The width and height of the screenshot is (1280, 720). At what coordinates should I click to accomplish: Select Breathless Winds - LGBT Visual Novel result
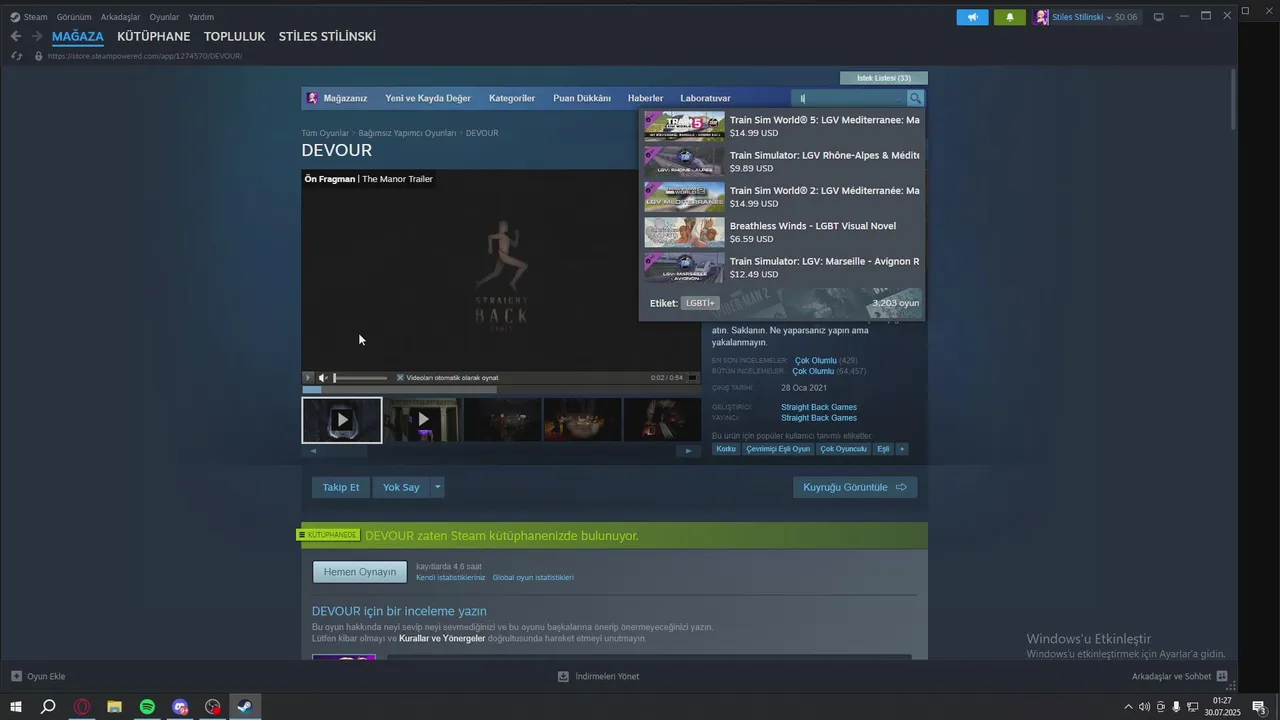782,232
